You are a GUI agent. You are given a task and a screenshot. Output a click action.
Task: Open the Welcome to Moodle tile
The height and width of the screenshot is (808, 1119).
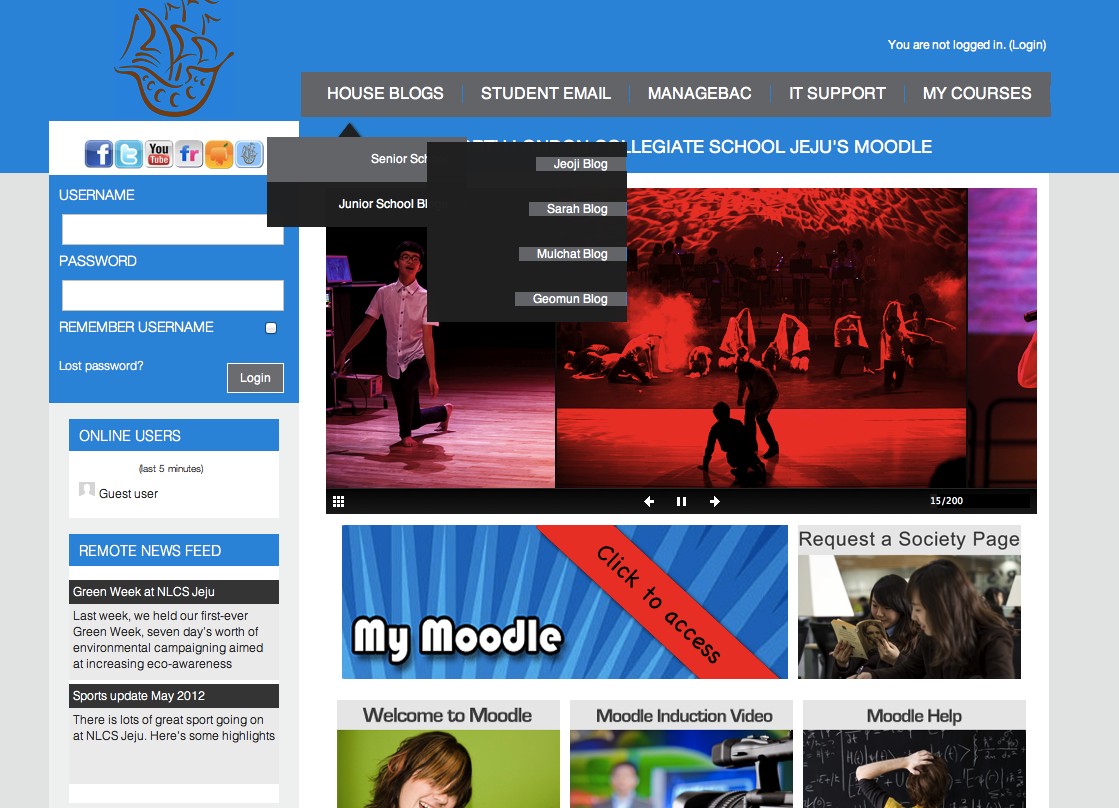(448, 754)
